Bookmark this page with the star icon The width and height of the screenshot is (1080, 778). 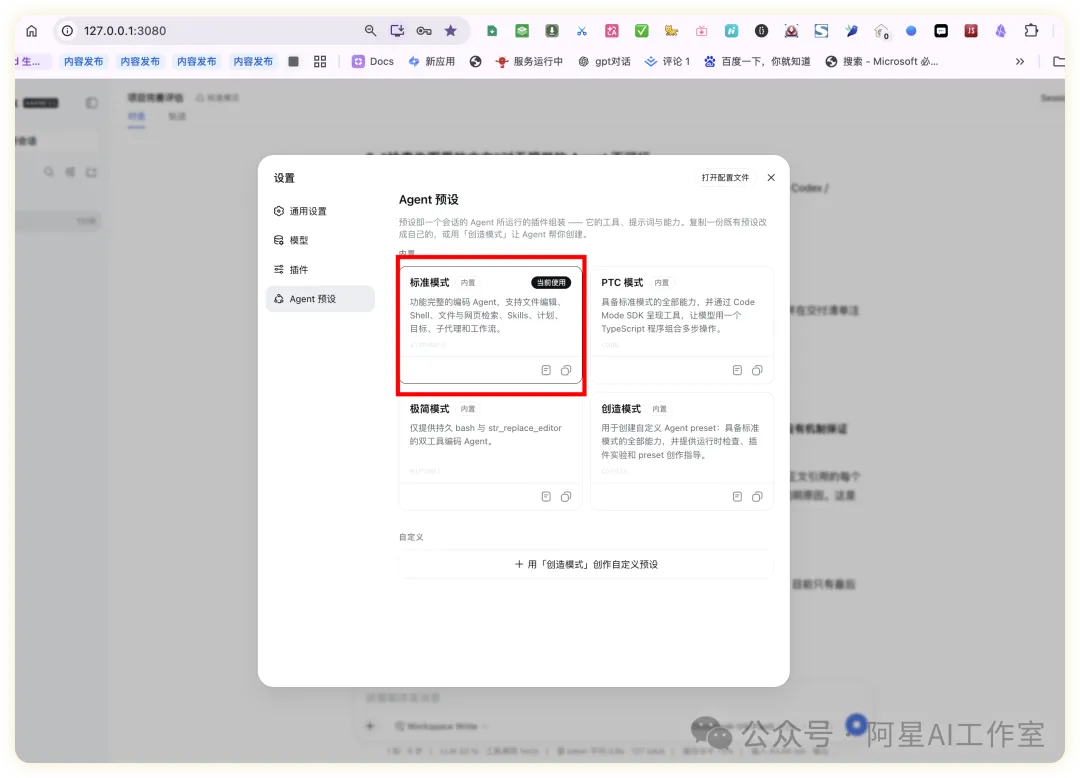tap(450, 31)
